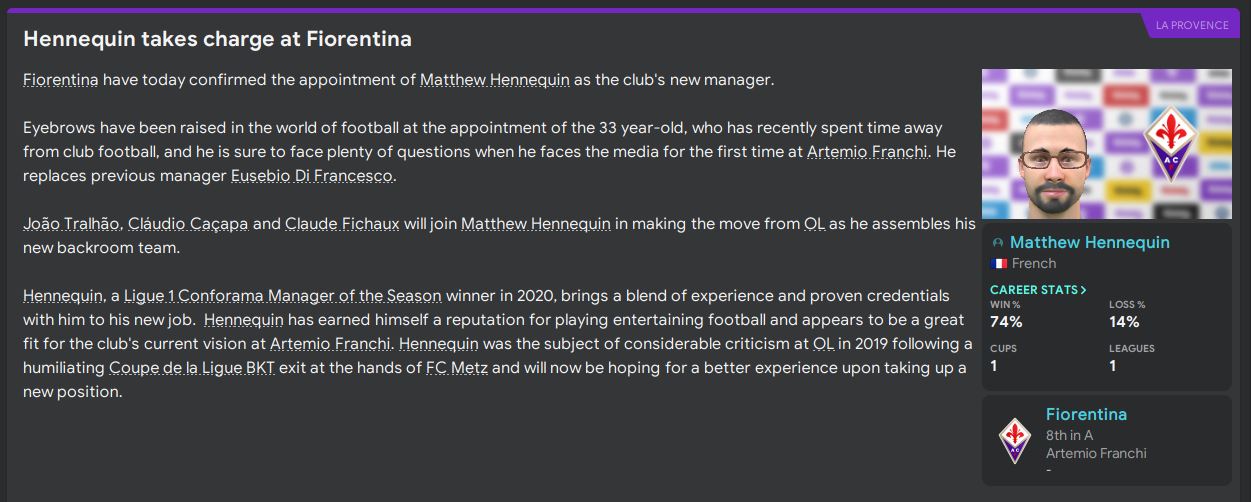This screenshot has height=502, width=1251.
Task: Open the FC Metz club link
Action: tap(457, 368)
